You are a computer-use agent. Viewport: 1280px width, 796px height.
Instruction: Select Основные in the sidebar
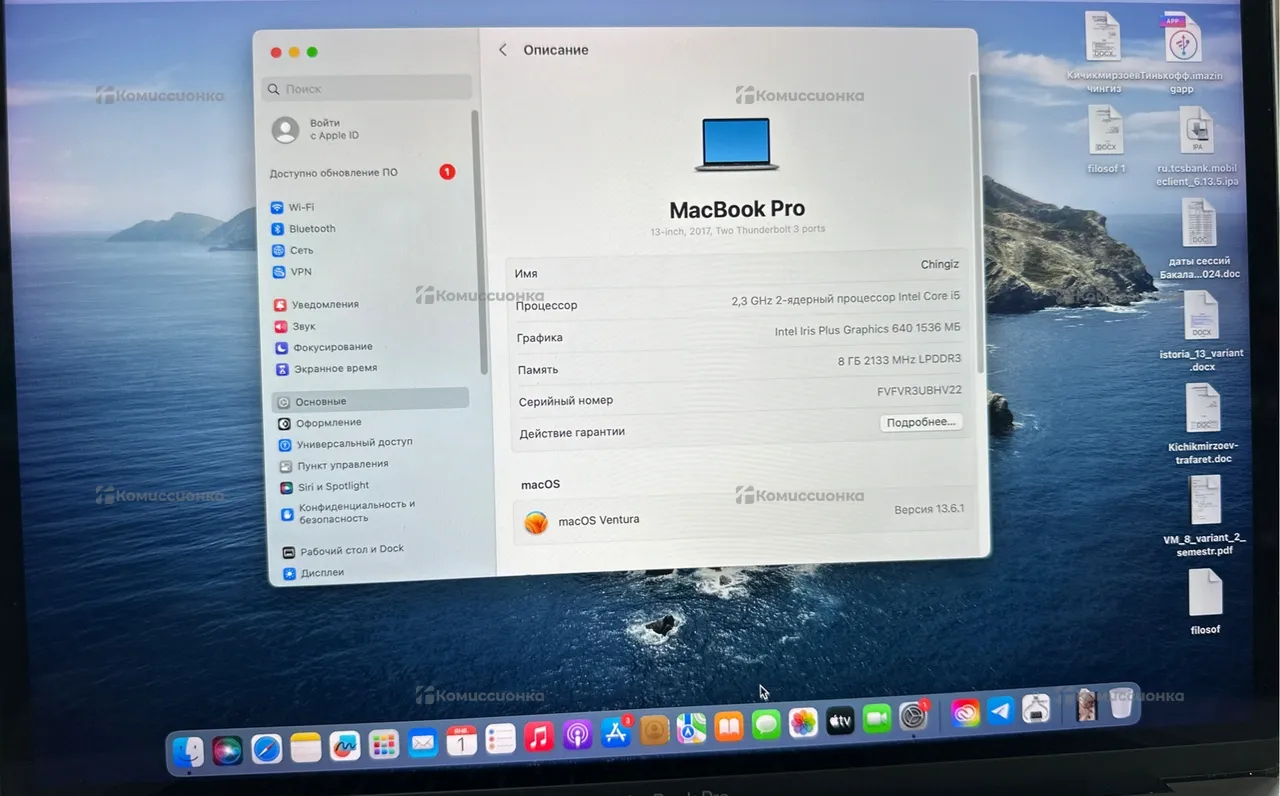tap(320, 401)
